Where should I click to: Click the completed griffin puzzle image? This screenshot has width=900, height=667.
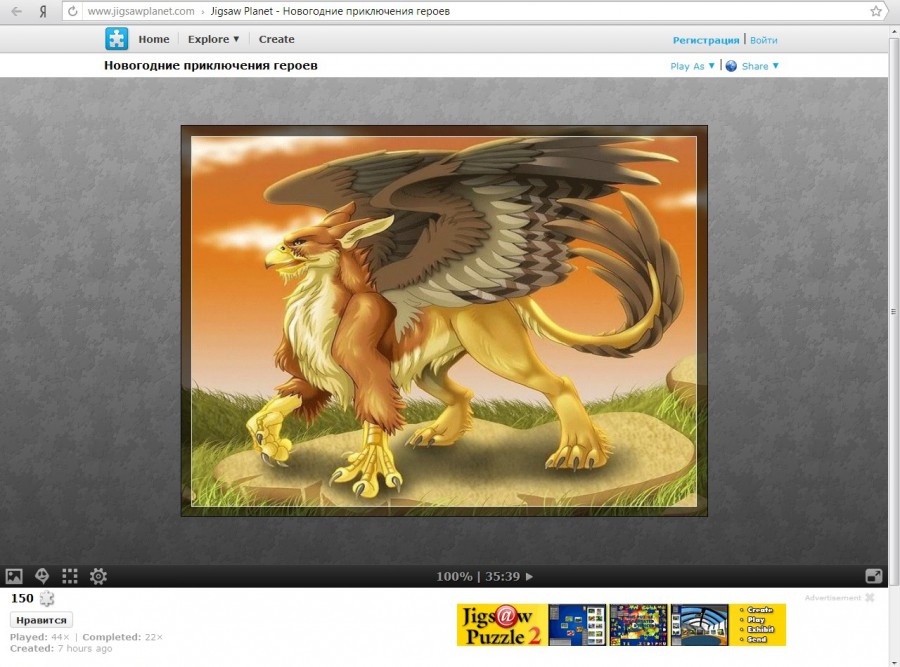click(444, 321)
